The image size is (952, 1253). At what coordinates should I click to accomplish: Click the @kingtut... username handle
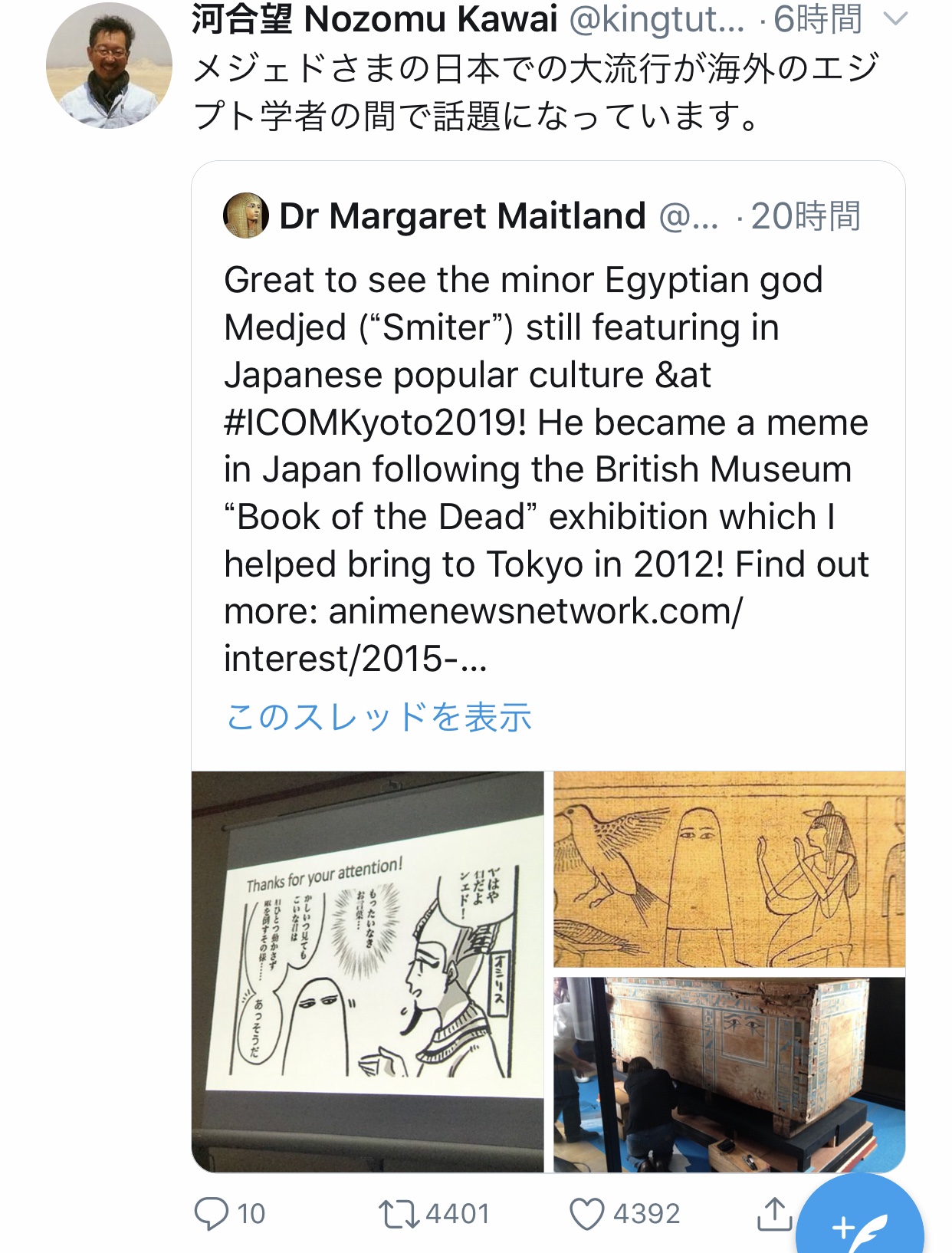pos(657,19)
